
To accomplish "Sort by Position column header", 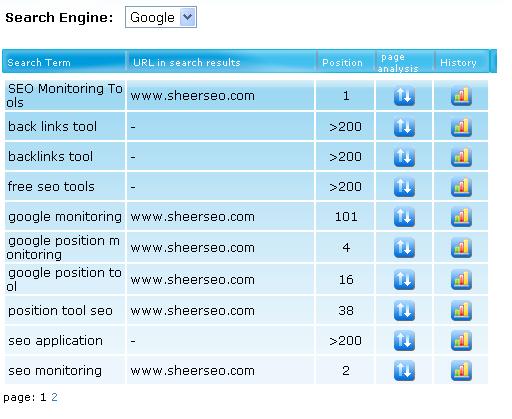I will pyautogui.click(x=342, y=63).
